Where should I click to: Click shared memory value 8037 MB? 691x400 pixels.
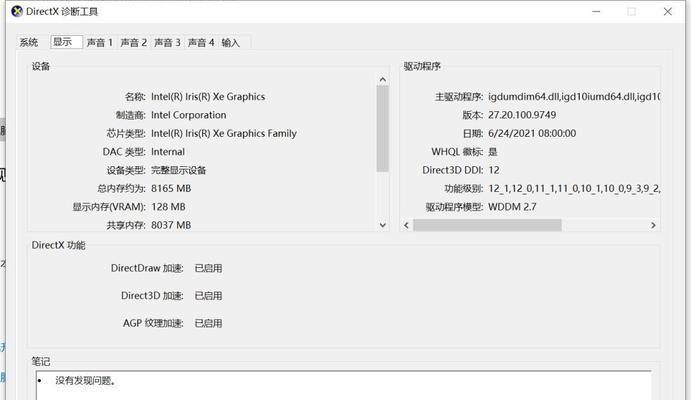coord(171,225)
